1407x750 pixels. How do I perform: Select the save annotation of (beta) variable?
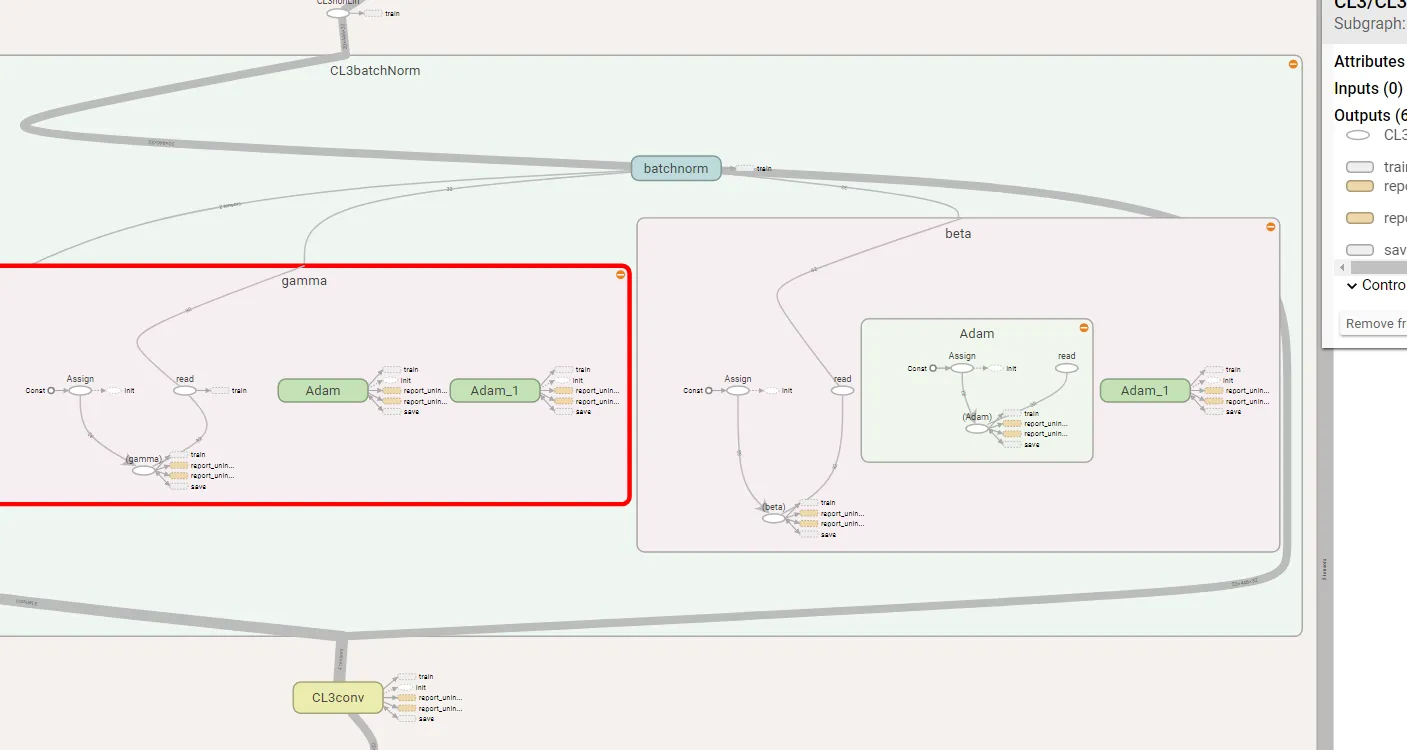tap(810, 535)
